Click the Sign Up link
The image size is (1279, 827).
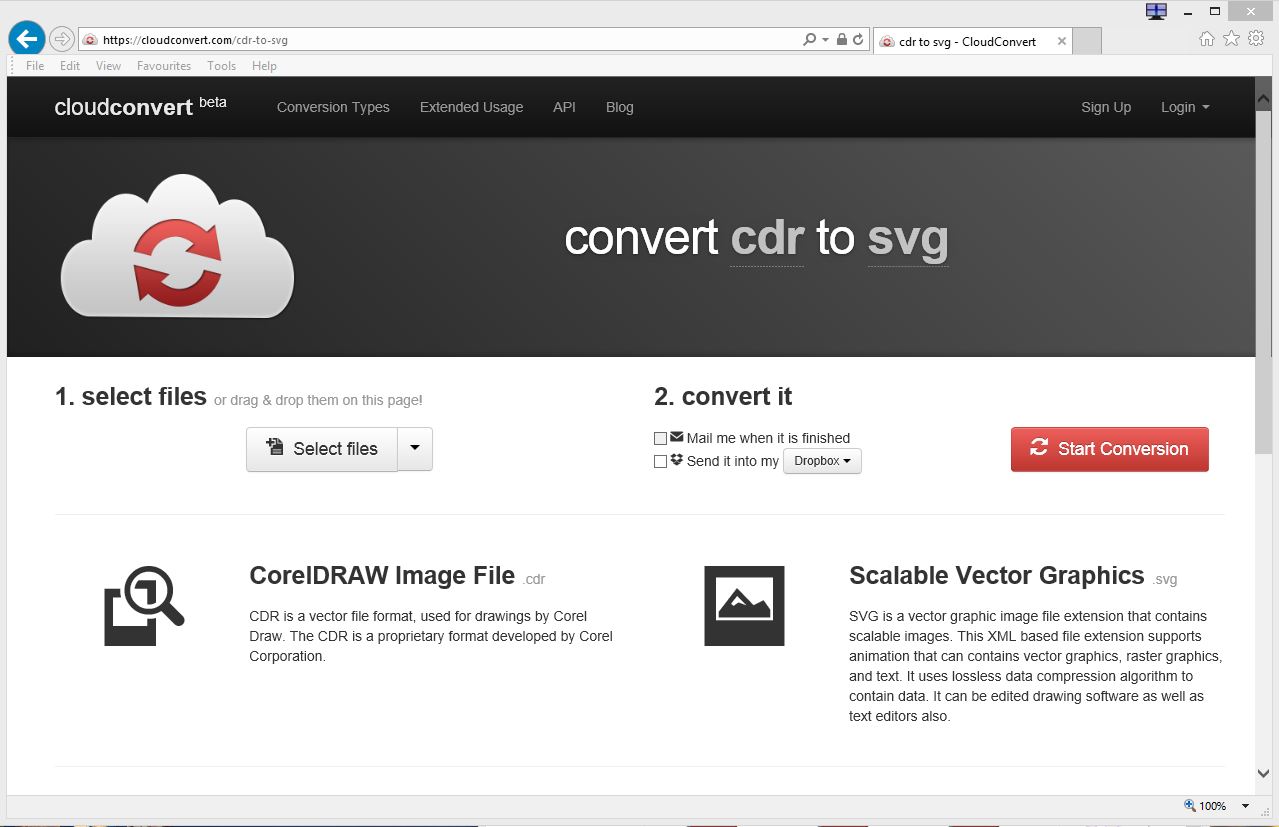pos(1105,107)
